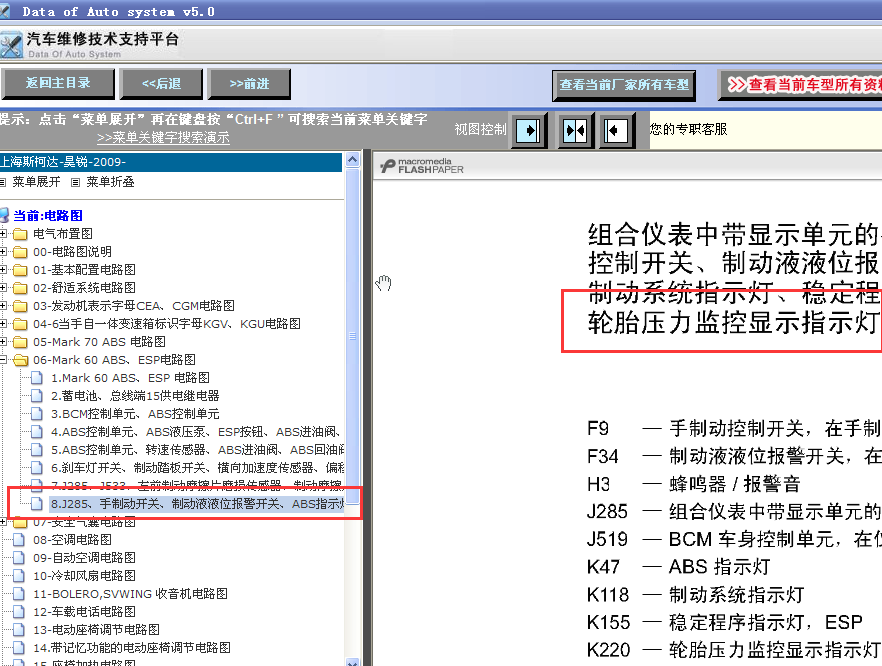The image size is (882, 666).
Task: Expand the 00-电路图说明 folder
Action: tap(3, 251)
